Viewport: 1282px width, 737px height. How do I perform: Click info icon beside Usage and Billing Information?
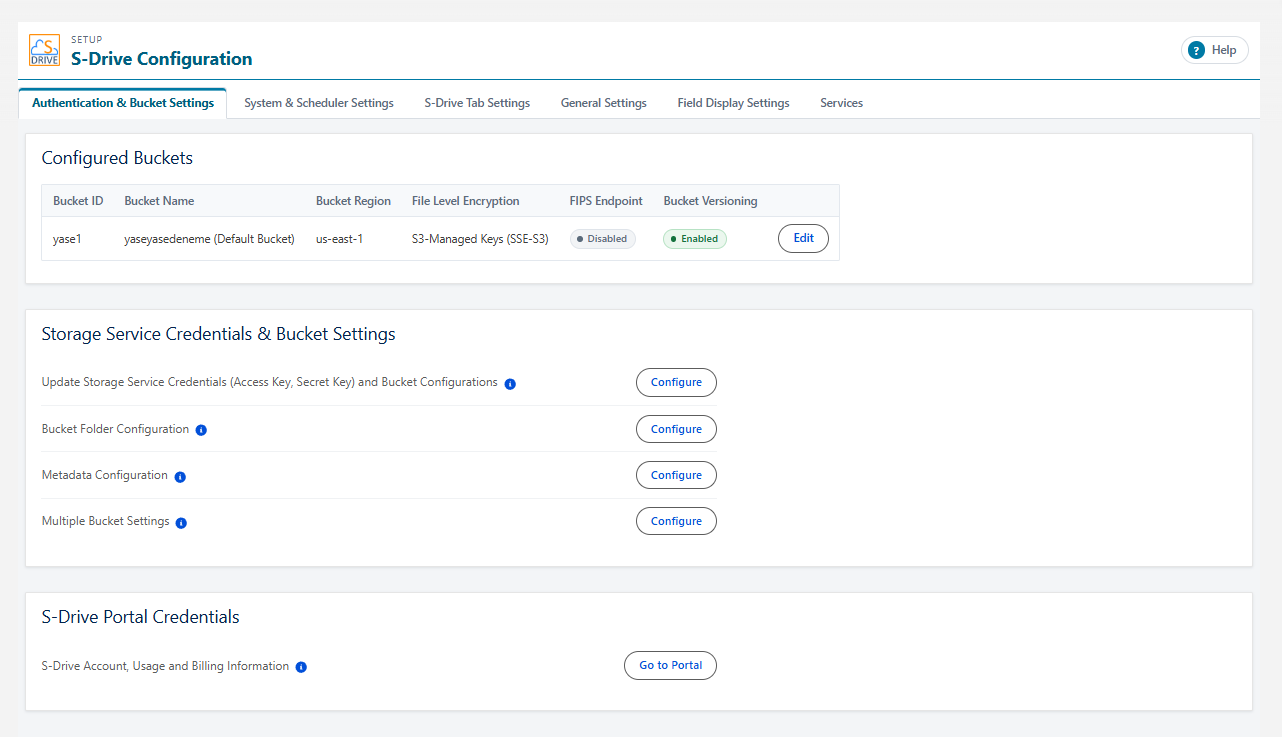coord(301,667)
